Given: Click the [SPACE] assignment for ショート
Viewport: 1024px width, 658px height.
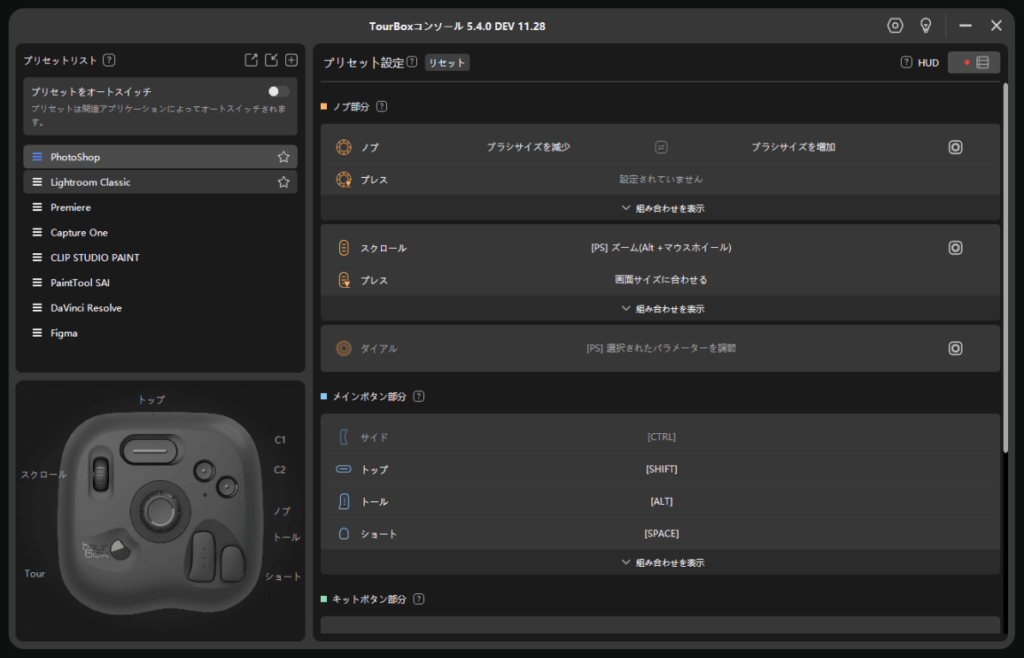Looking at the screenshot, I should [x=661, y=534].
